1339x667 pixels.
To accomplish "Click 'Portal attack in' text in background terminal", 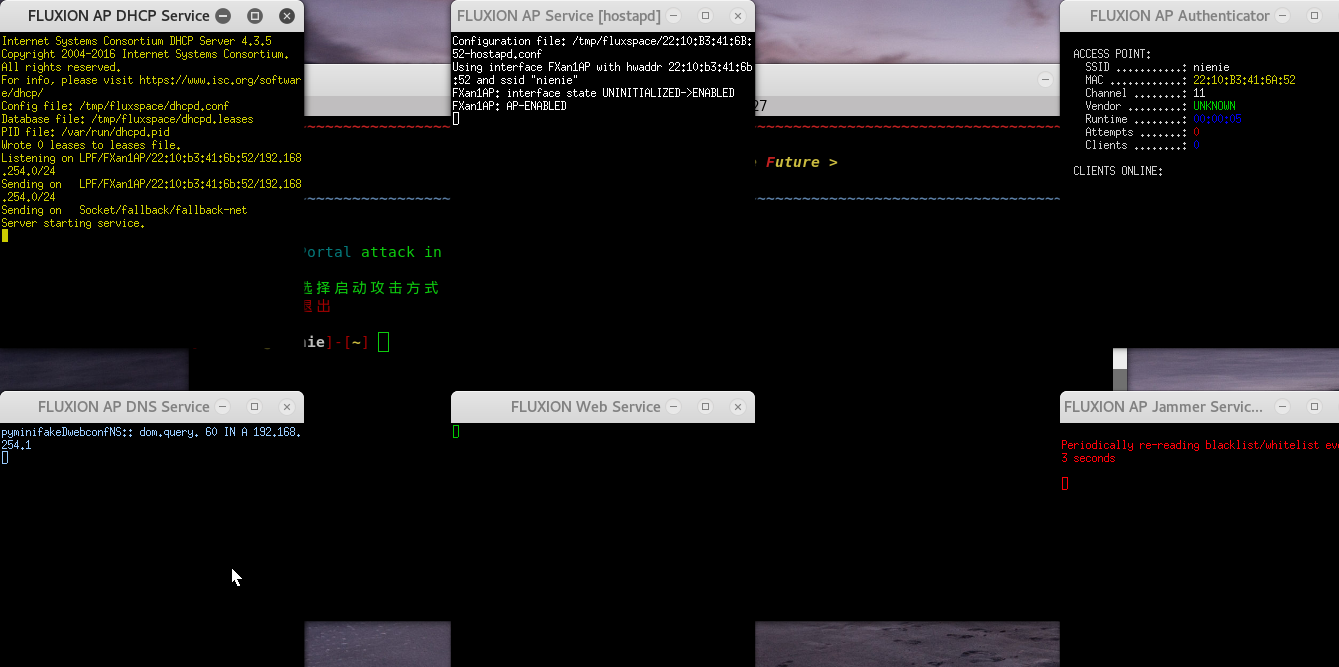I will pos(371,252).
